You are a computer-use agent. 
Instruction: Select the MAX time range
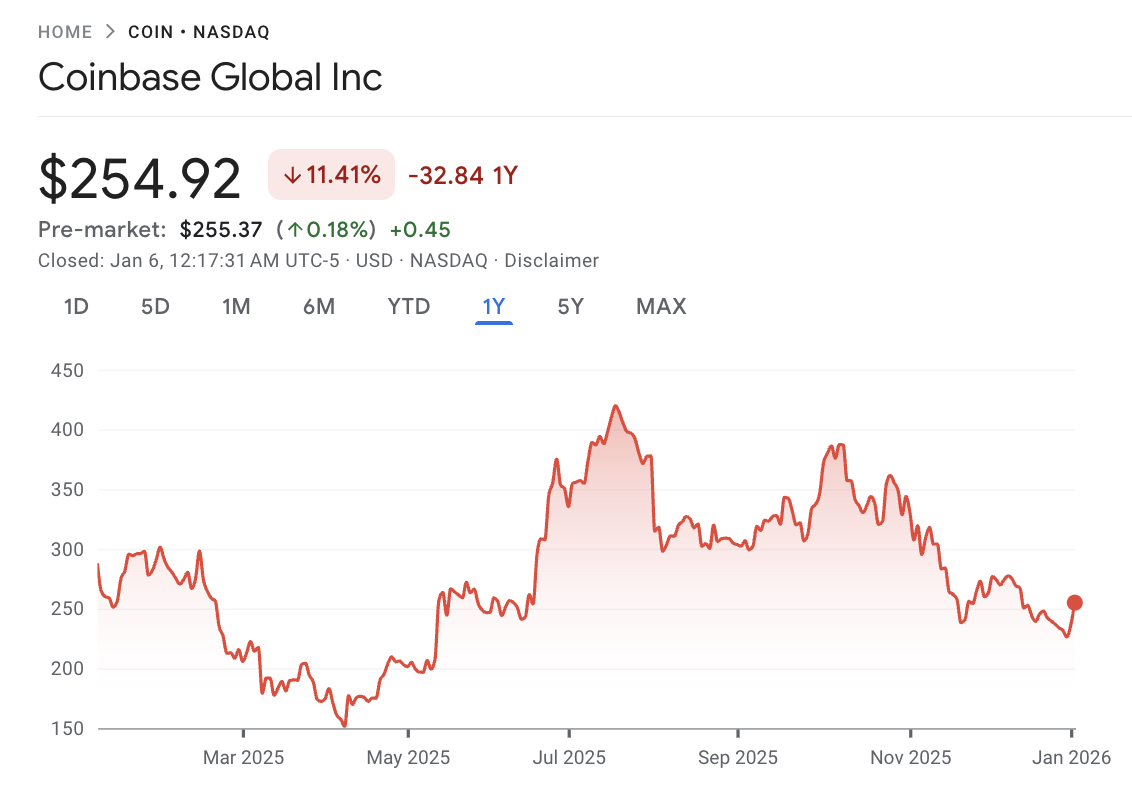point(661,307)
